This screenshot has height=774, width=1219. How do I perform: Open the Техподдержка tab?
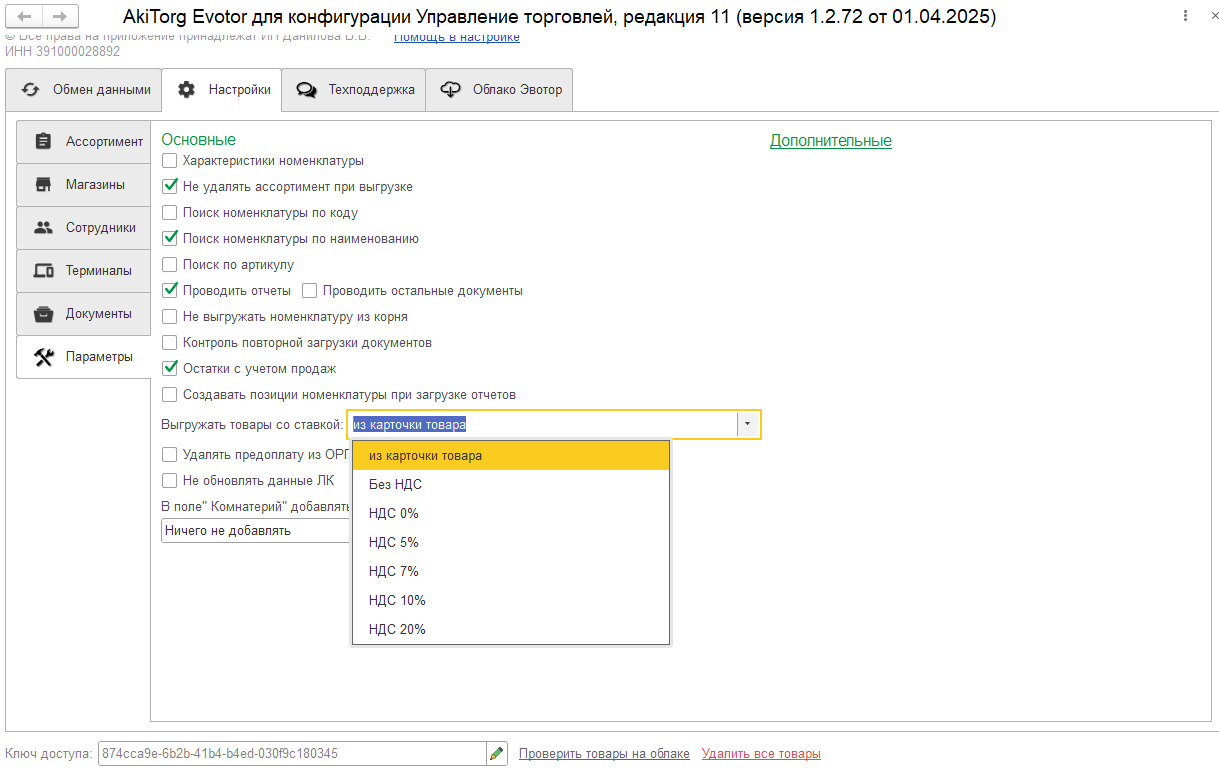pyautogui.click(x=354, y=90)
